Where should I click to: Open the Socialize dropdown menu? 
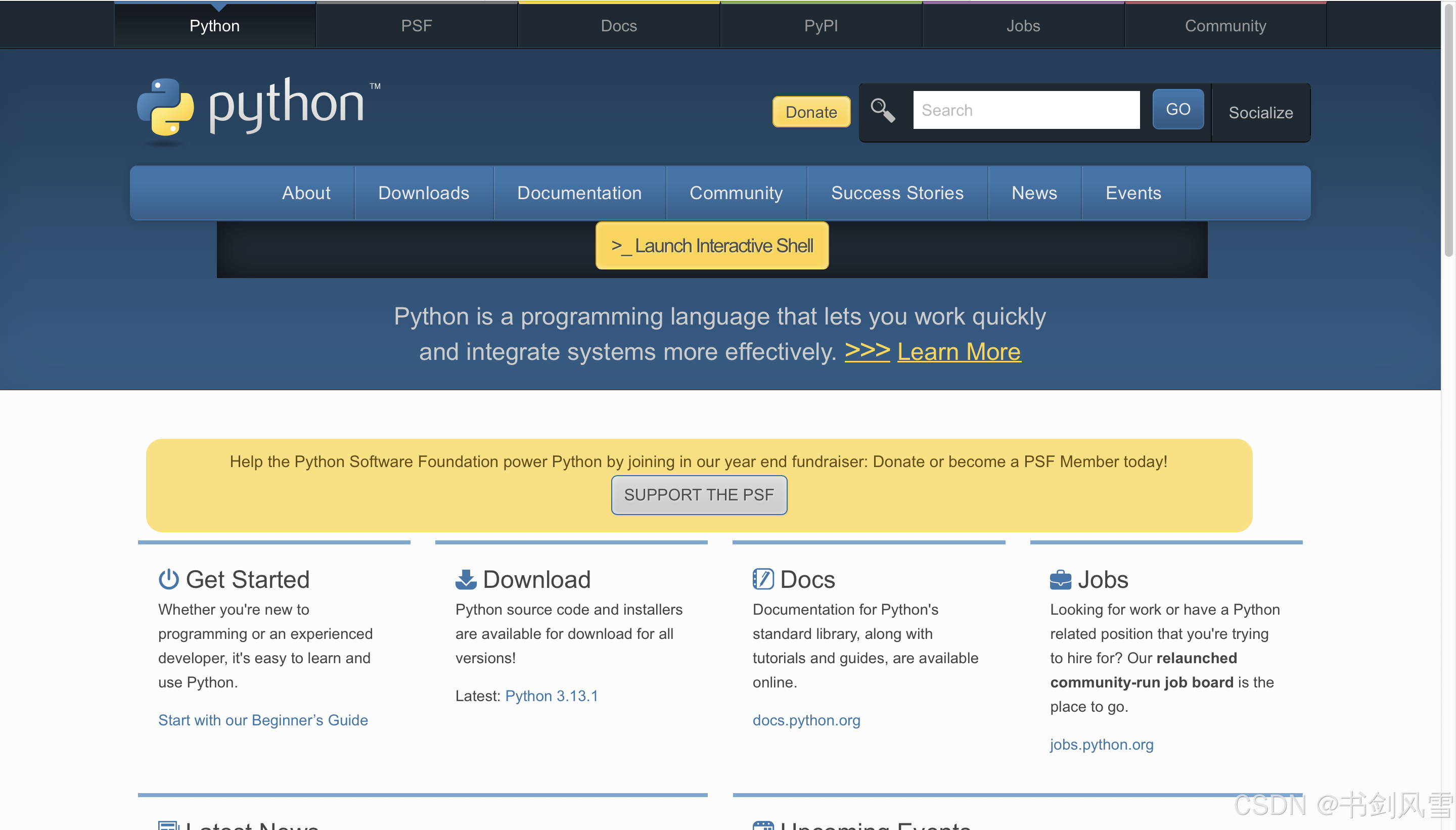click(x=1260, y=112)
